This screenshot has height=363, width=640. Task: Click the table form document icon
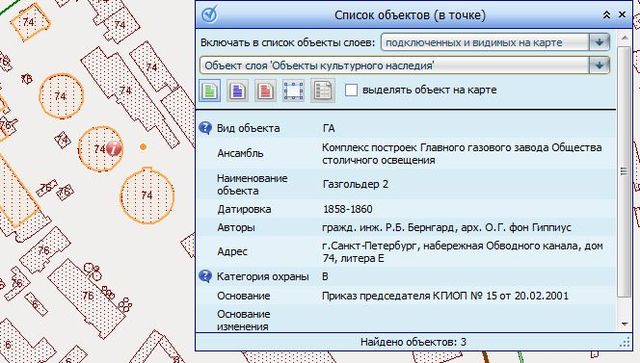322,91
